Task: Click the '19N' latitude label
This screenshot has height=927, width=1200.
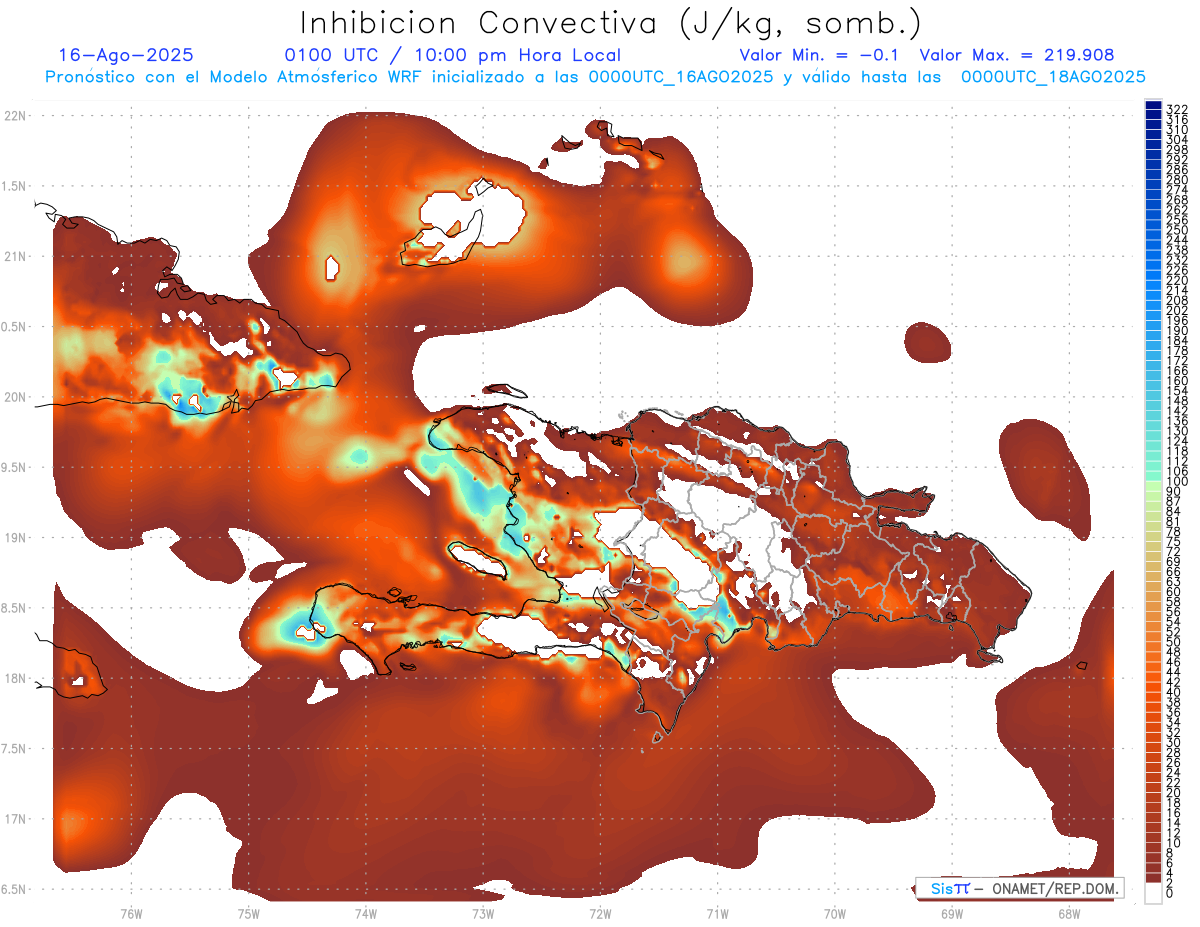Action: (15, 538)
